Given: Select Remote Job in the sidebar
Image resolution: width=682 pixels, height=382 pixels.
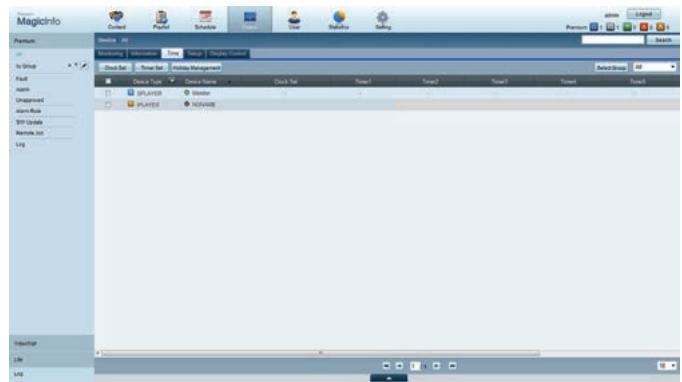Looking at the screenshot, I should (30, 133).
